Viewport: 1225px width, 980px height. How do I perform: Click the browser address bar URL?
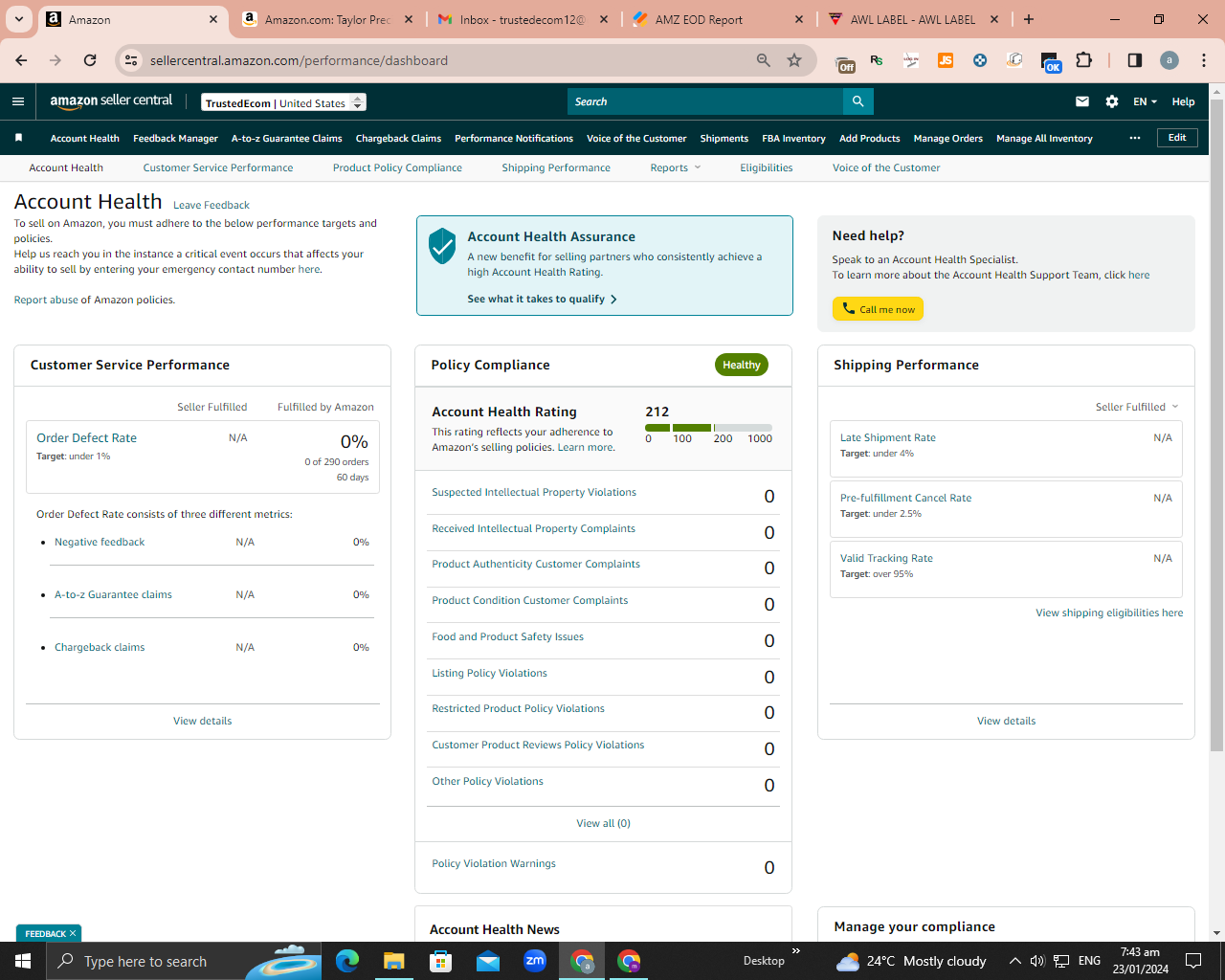(299, 60)
